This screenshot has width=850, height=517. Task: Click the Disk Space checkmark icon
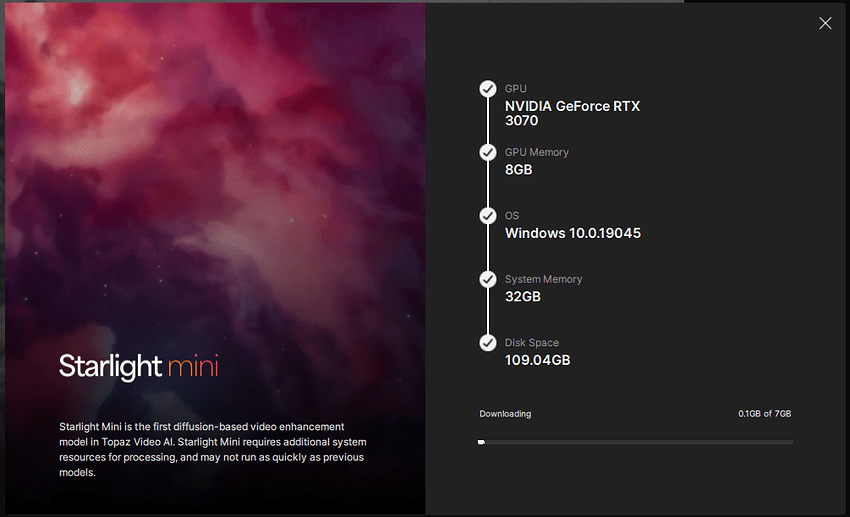(488, 343)
